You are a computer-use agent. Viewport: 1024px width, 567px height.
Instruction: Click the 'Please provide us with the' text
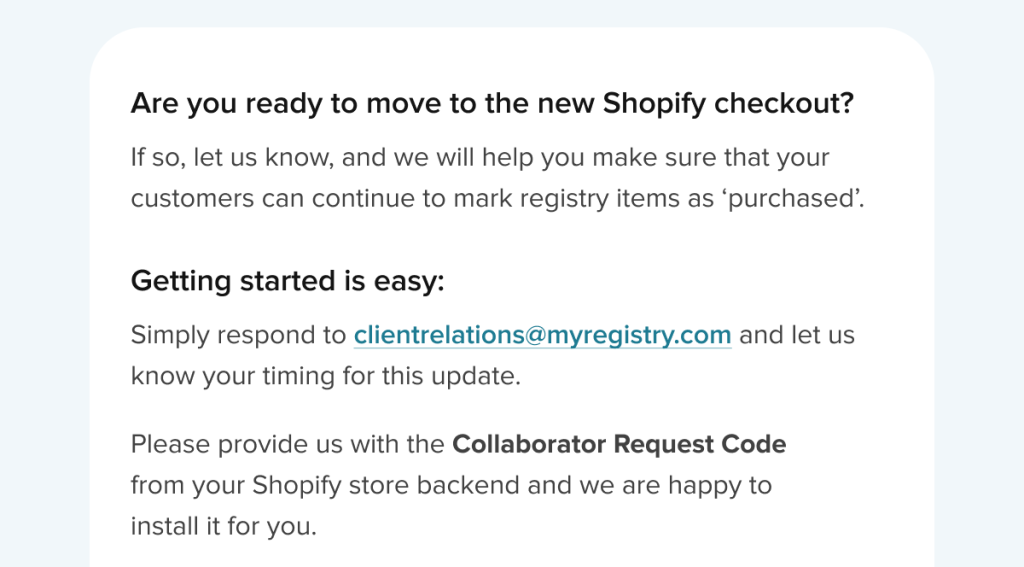(287, 444)
